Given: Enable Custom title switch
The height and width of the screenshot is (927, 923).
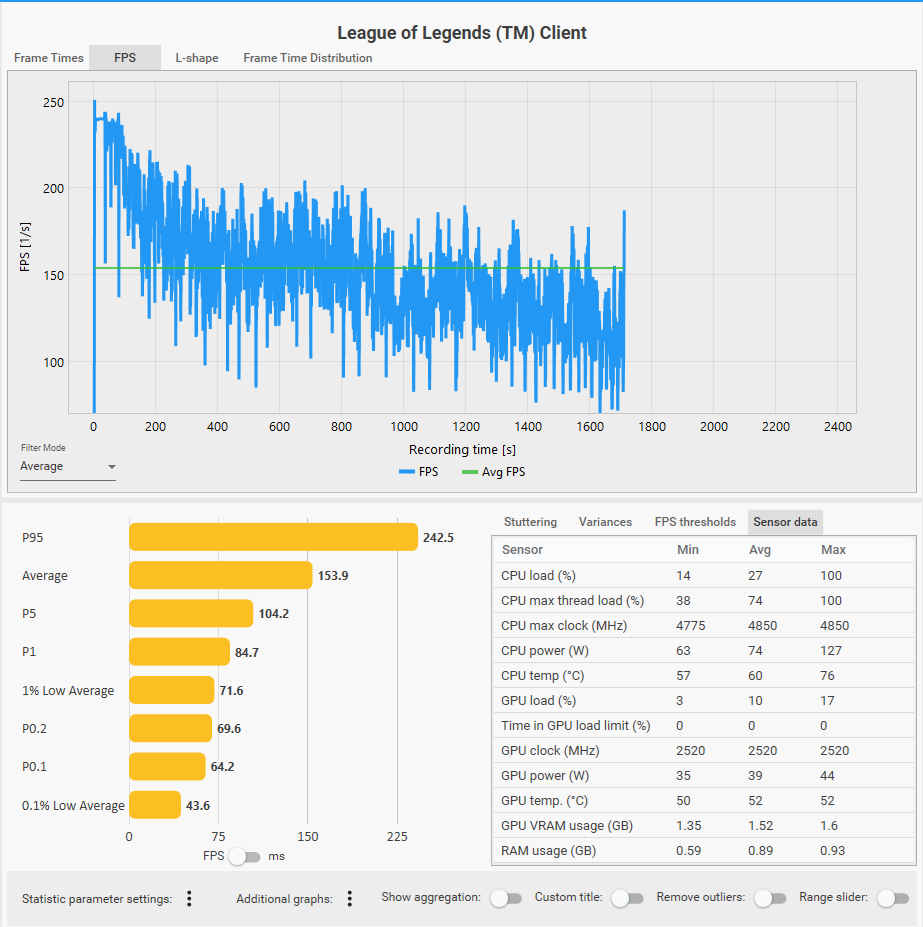Looking at the screenshot, I should click(628, 898).
